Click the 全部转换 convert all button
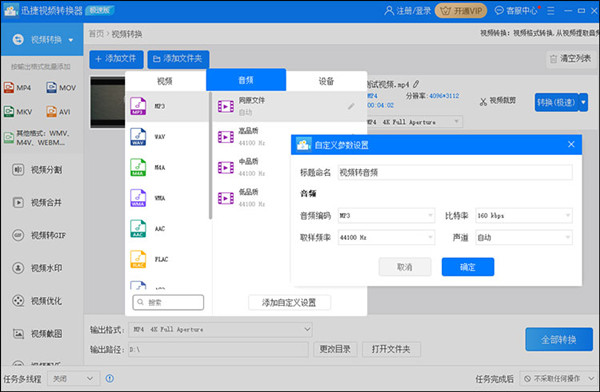Viewport: 600px width, 392px height. pos(559,340)
